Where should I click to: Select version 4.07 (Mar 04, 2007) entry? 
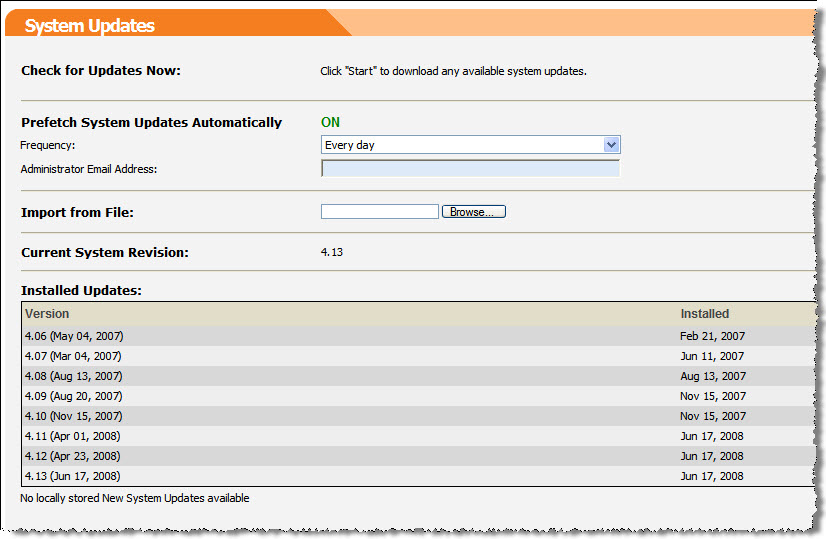tap(73, 356)
